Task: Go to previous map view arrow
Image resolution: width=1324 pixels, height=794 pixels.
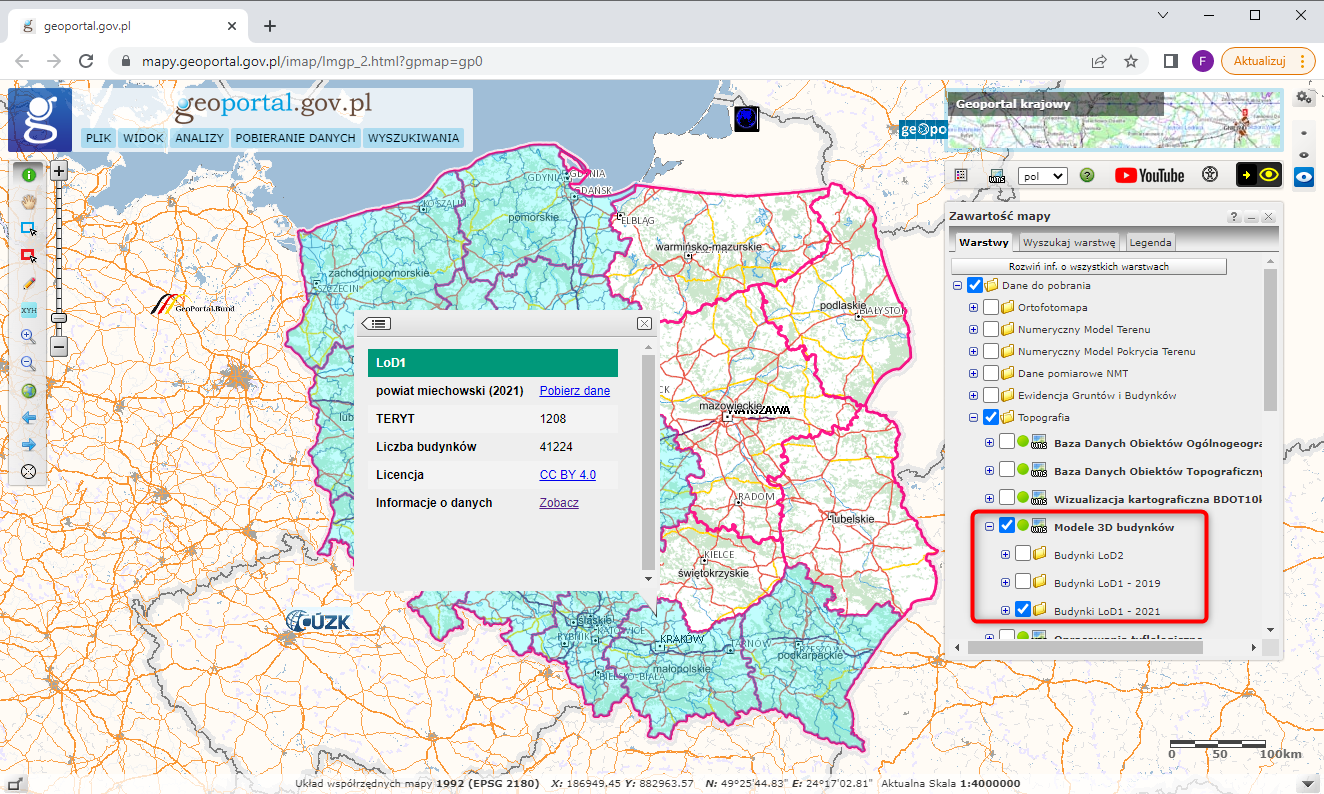Action: 29,418
